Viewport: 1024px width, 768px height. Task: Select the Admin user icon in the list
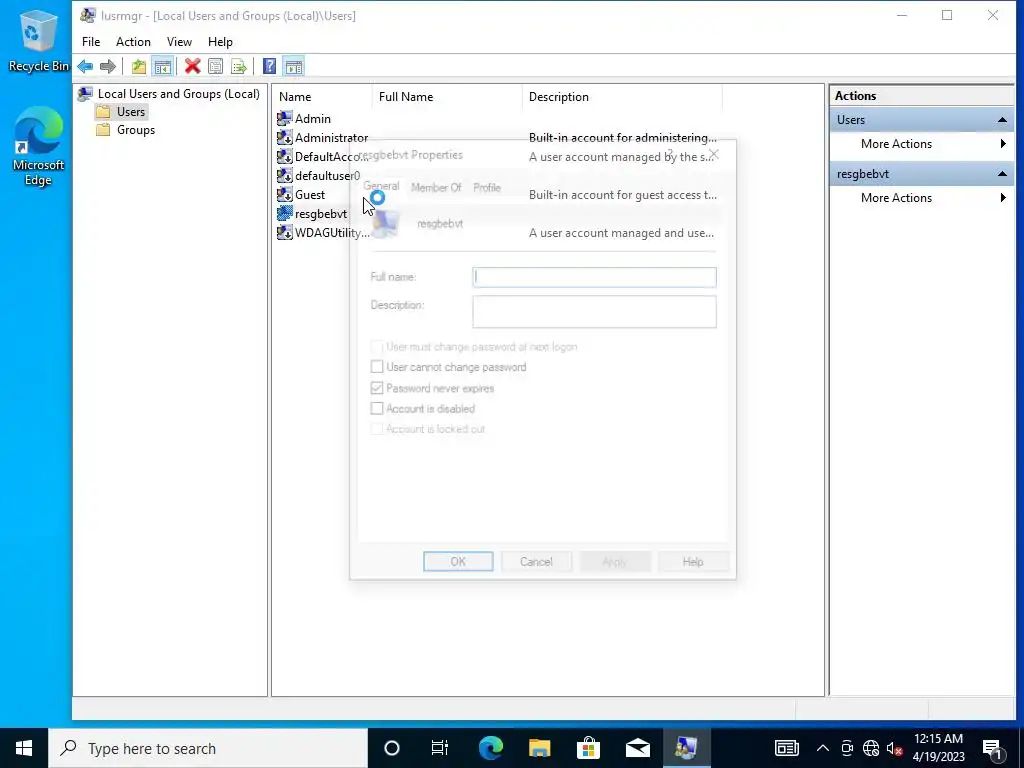285,118
